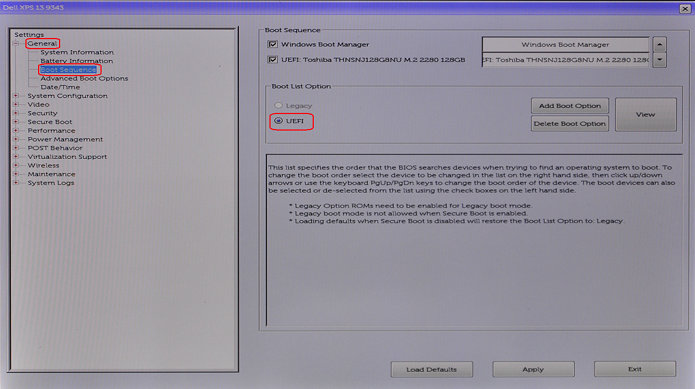The height and width of the screenshot is (389, 695).
Task: Select Wireless label in tree
Action: tap(43, 165)
